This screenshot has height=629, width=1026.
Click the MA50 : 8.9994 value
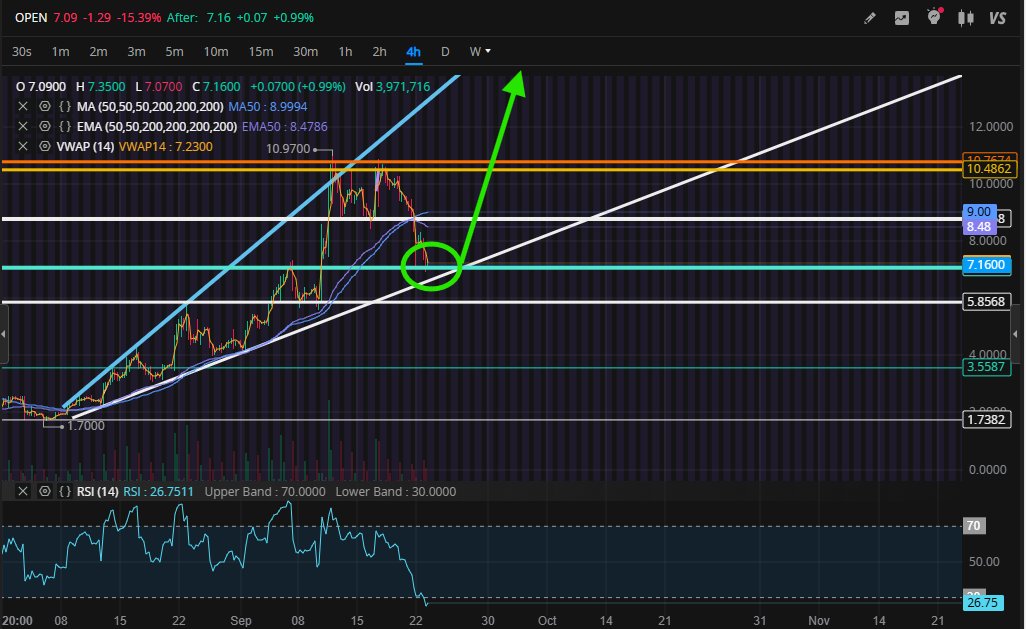pos(268,106)
